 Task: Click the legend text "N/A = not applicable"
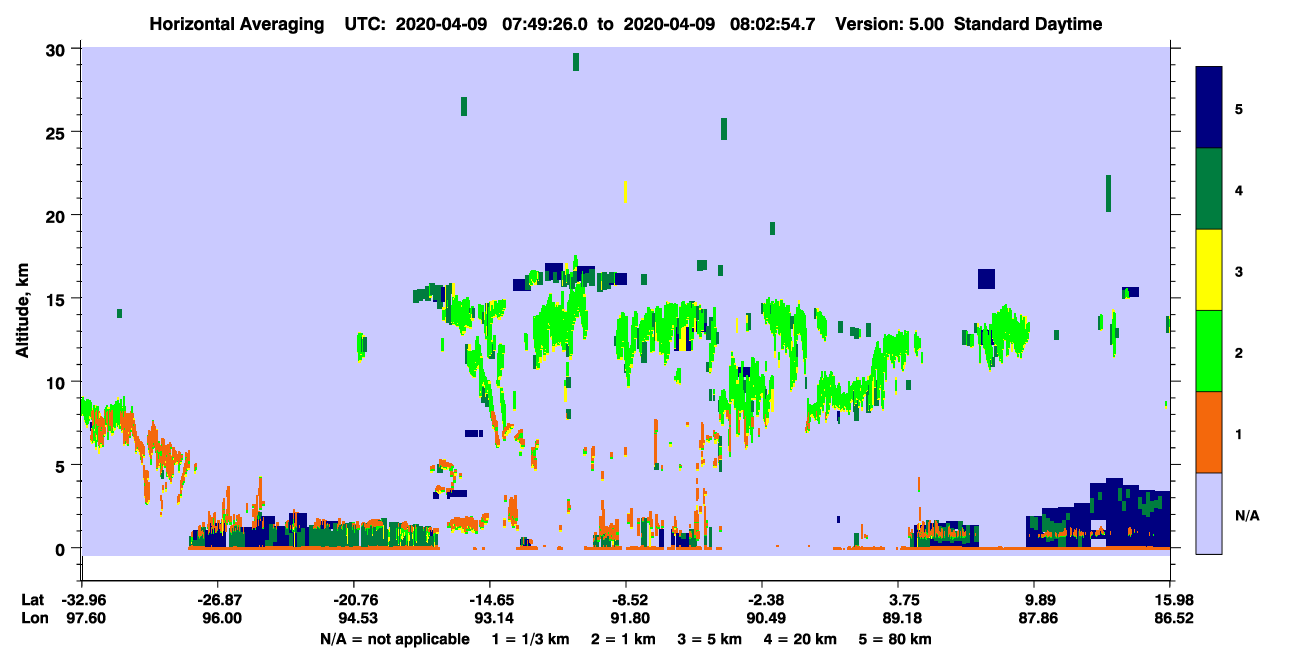(x=395, y=639)
